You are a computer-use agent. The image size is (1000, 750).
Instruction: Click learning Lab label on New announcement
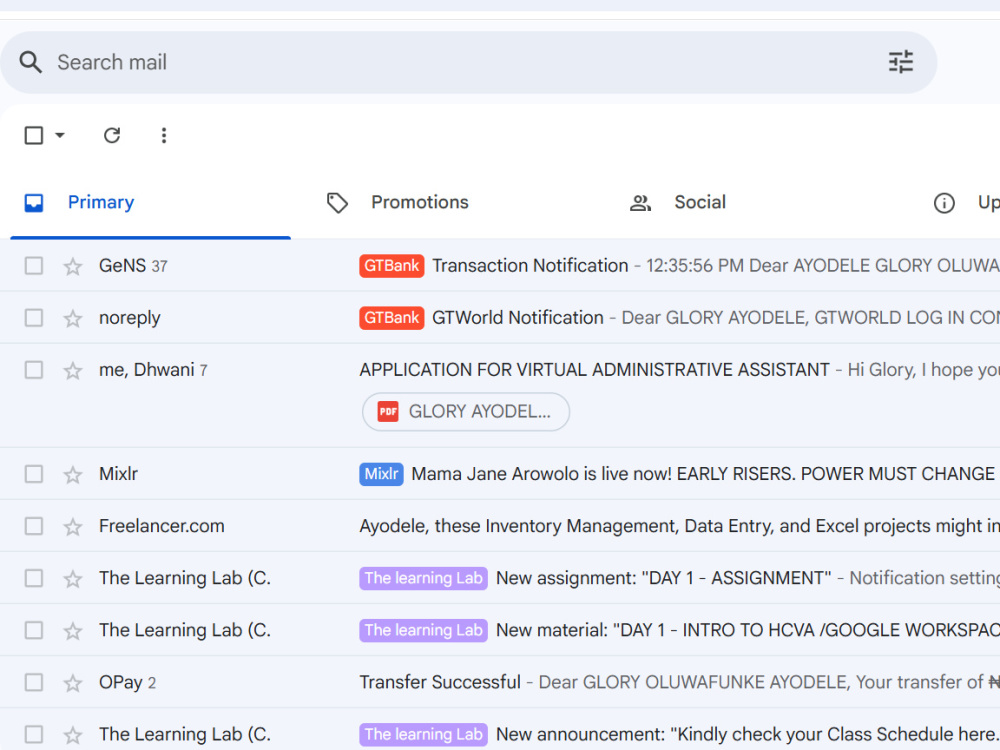pos(423,735)
